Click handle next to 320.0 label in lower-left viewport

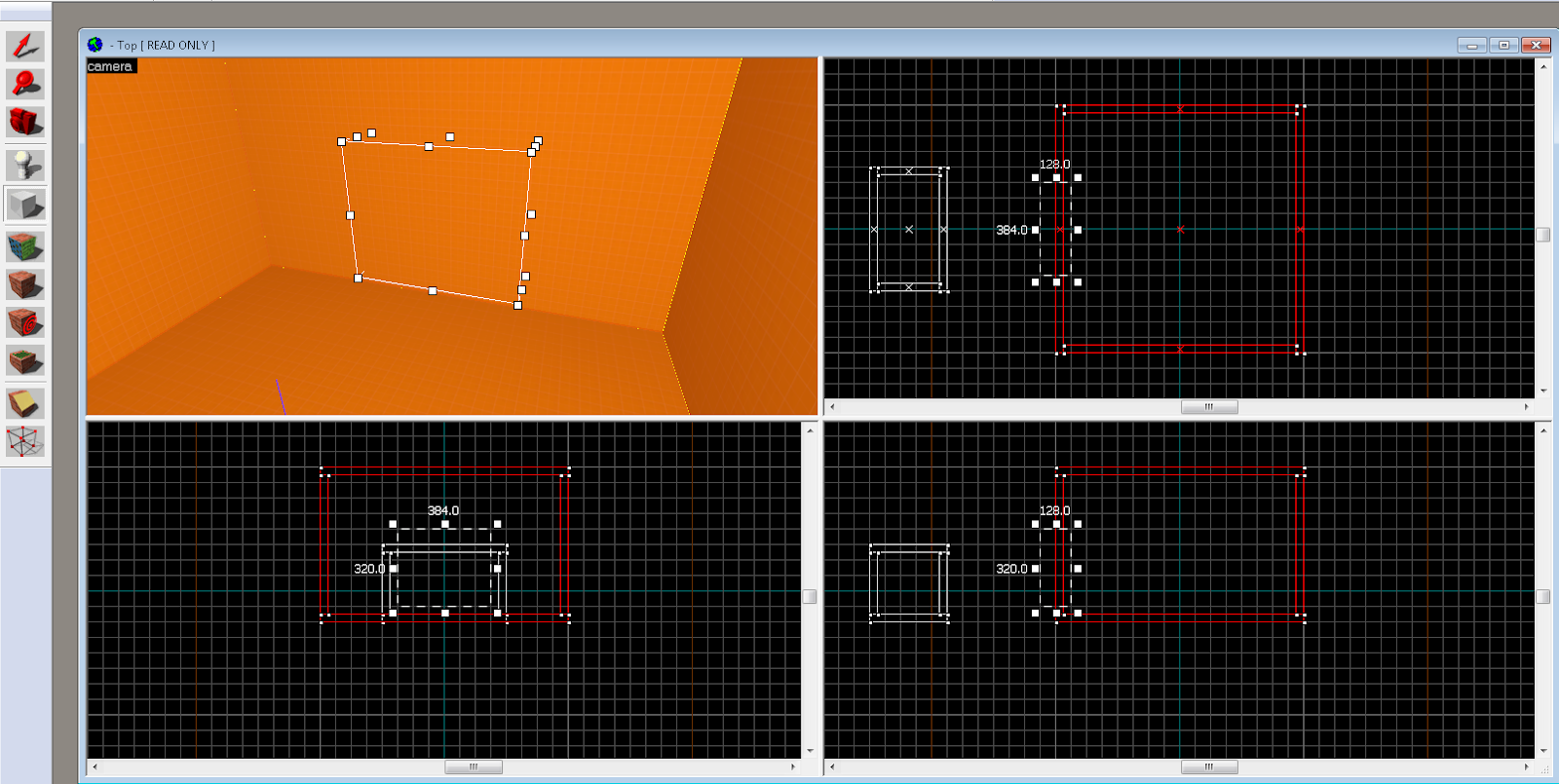[393, 569]
